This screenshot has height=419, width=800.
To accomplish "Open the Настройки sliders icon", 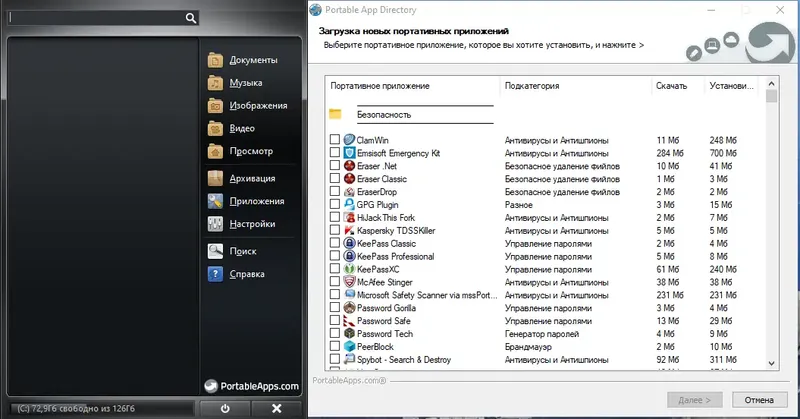I will [x=215, y=224].
